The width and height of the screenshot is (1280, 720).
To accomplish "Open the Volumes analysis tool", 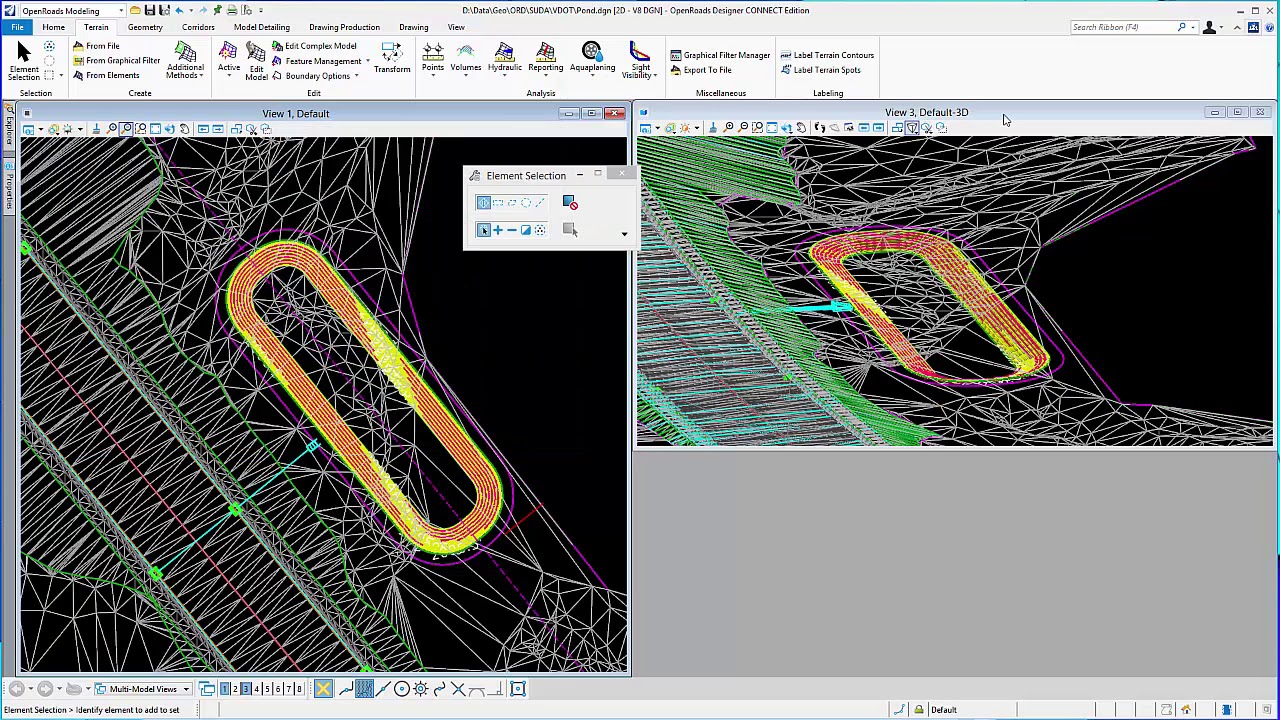I will tap(465, 59).
